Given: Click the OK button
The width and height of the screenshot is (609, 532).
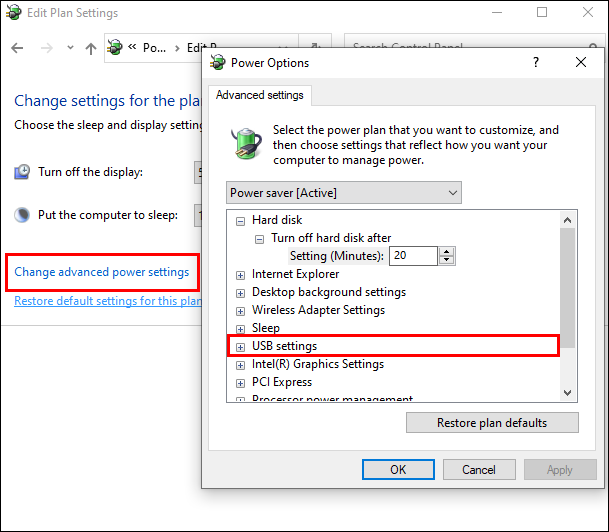Looking at the screenshot, I should (x=398, y=469).
